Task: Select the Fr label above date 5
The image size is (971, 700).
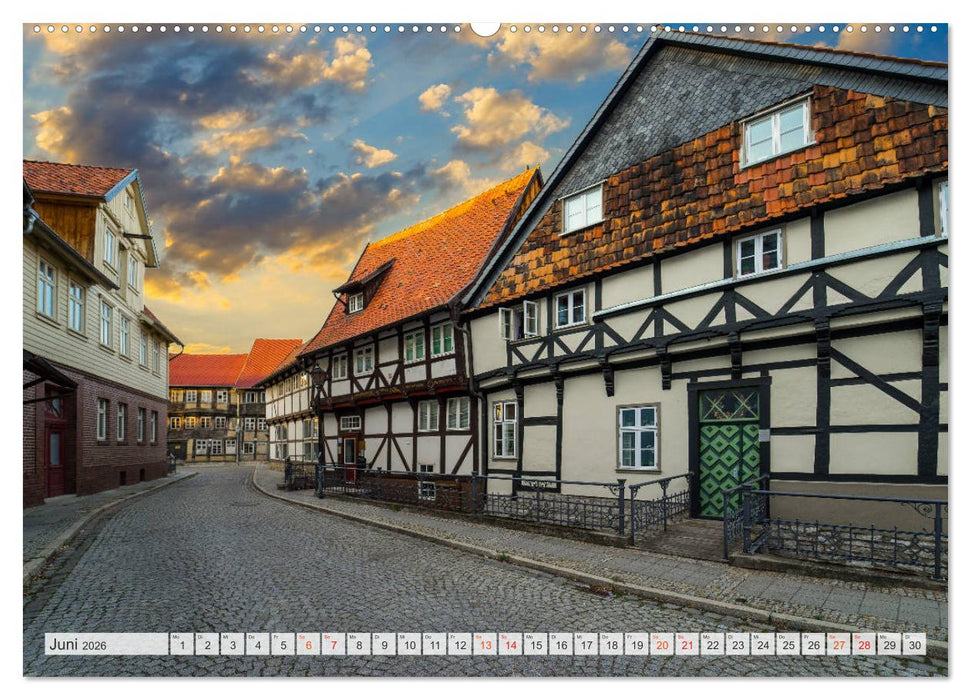Action: click(277, 635)
